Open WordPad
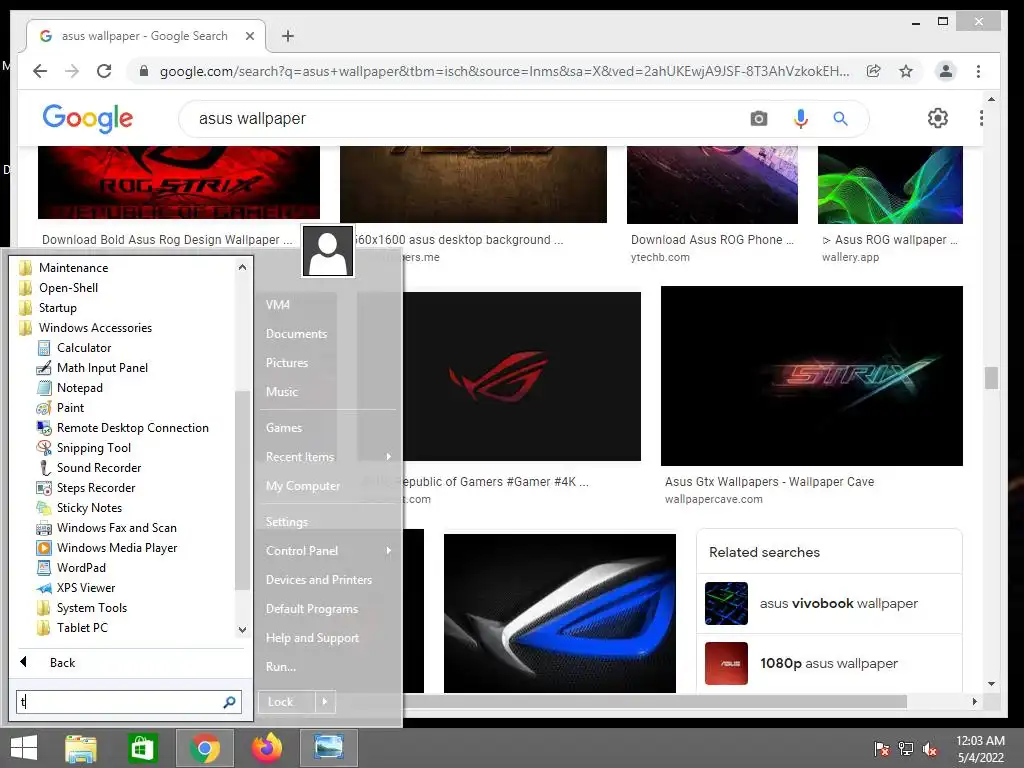 tap(81, 568)
